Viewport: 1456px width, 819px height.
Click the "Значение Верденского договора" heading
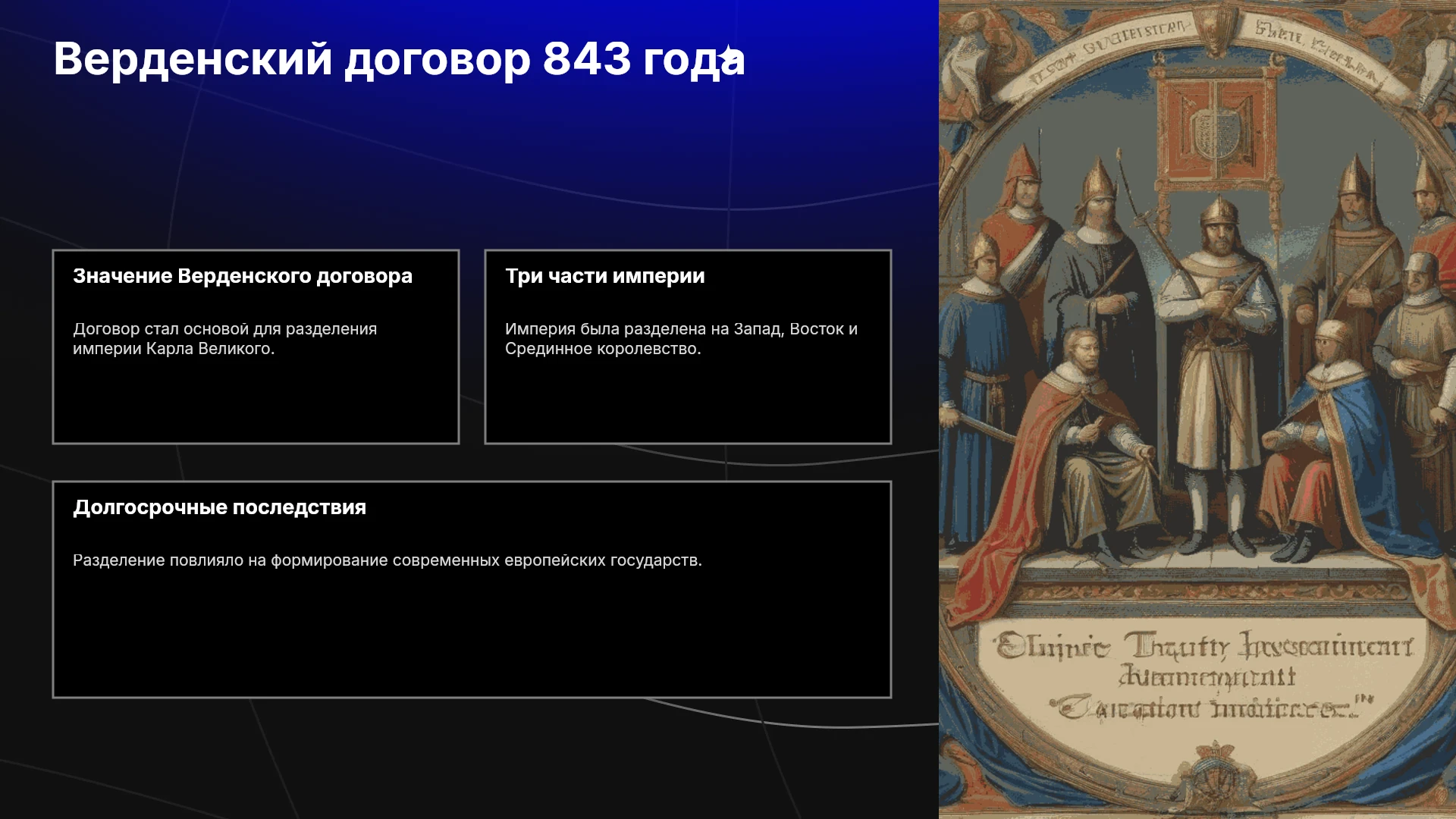pos(243,276)
